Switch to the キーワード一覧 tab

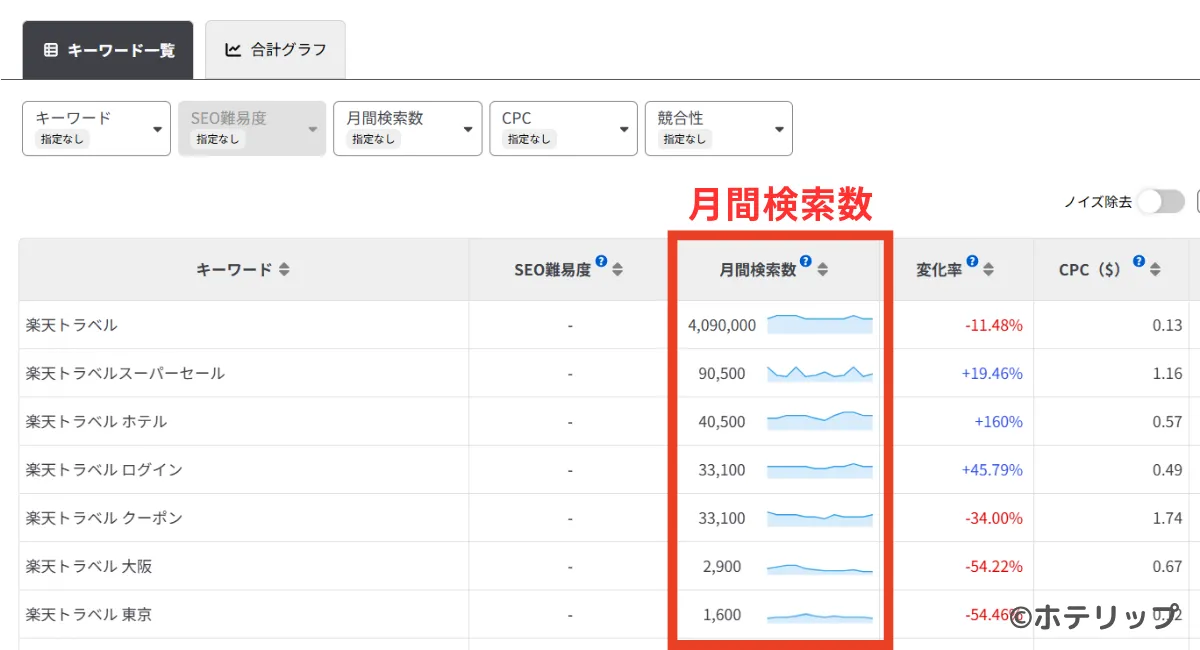click(108, 50)
